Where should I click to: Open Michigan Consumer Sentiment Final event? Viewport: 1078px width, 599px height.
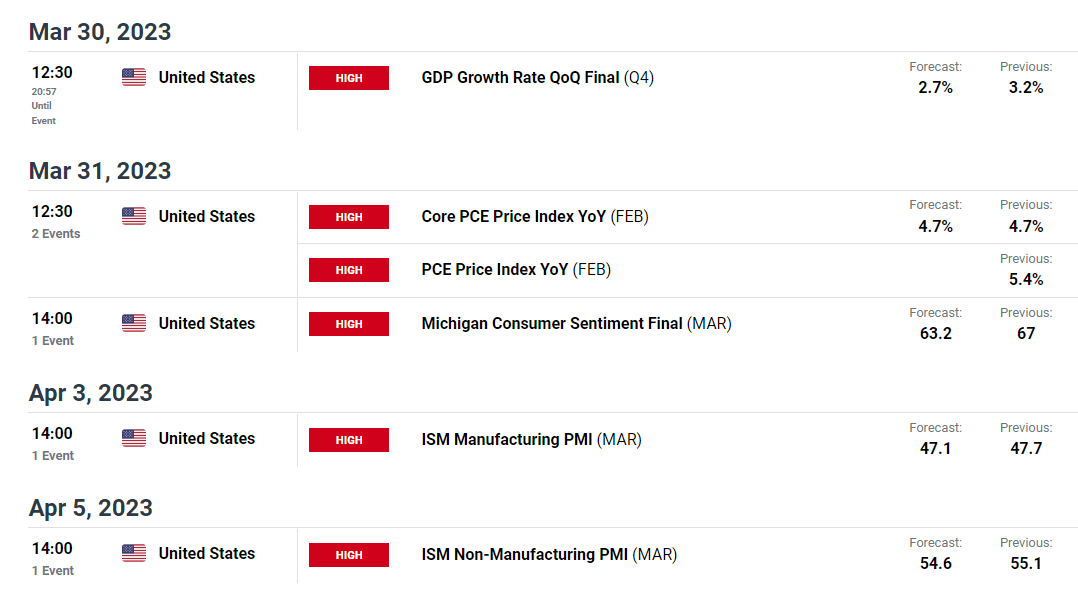576,323
